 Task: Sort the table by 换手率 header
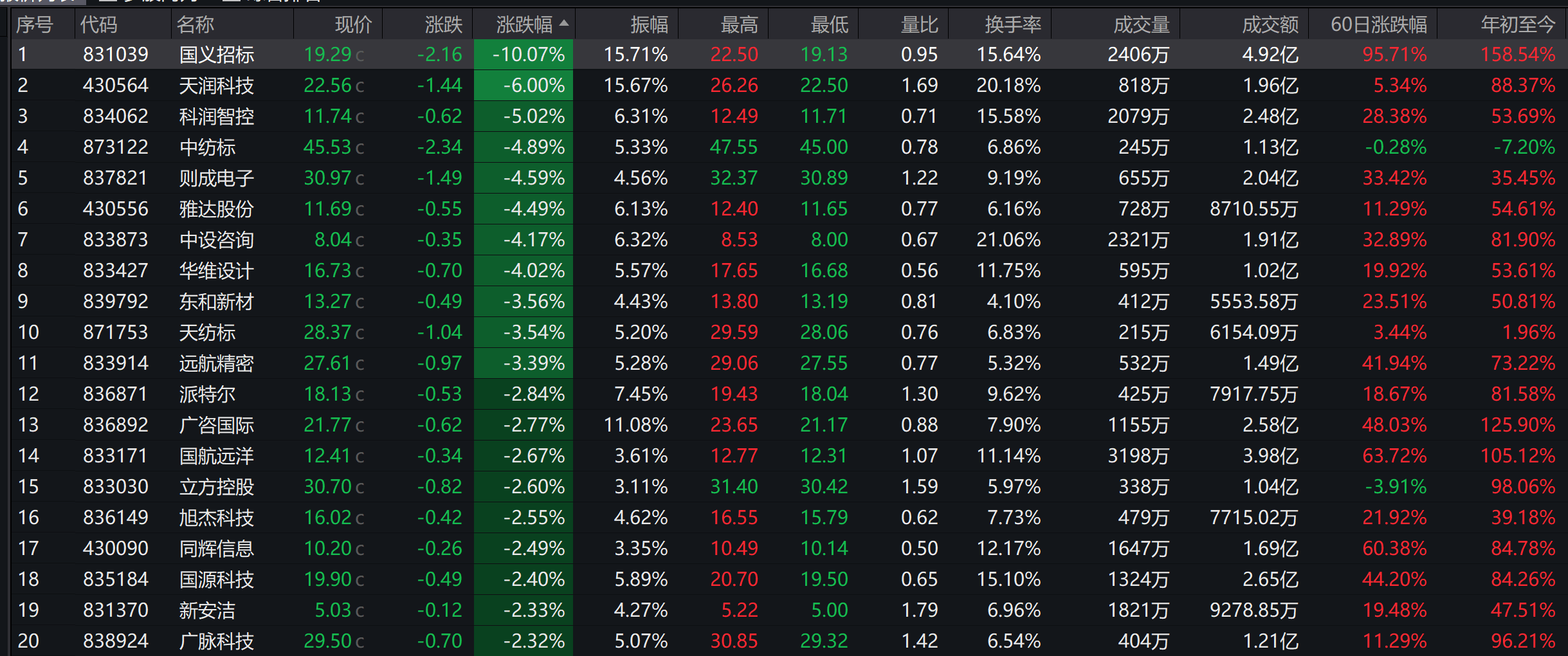[1012, 24]
